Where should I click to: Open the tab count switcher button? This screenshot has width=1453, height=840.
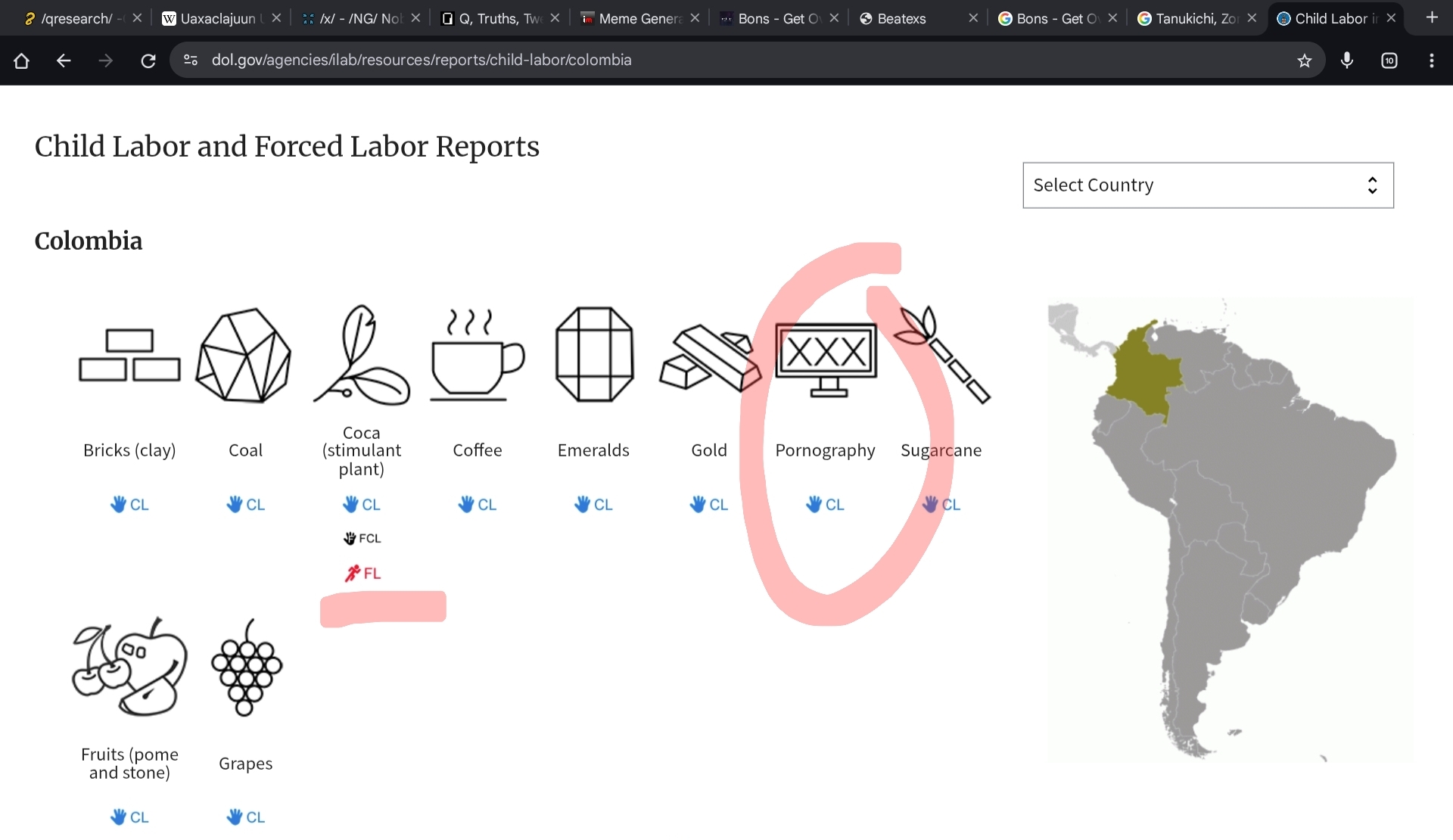coord(1389,61)
